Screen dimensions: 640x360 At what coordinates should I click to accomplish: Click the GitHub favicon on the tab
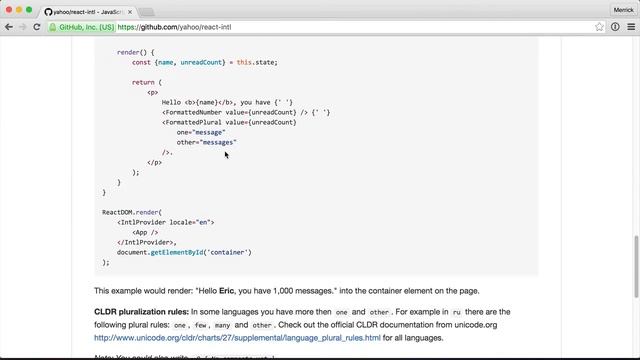49,12
